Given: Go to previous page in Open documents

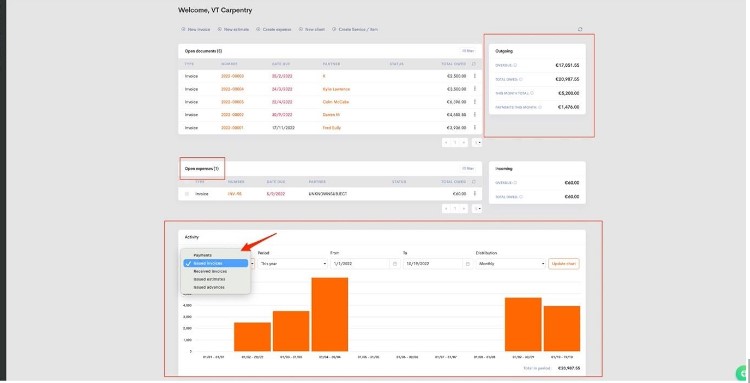Looking at the screenshot, I should click(446, 142).
